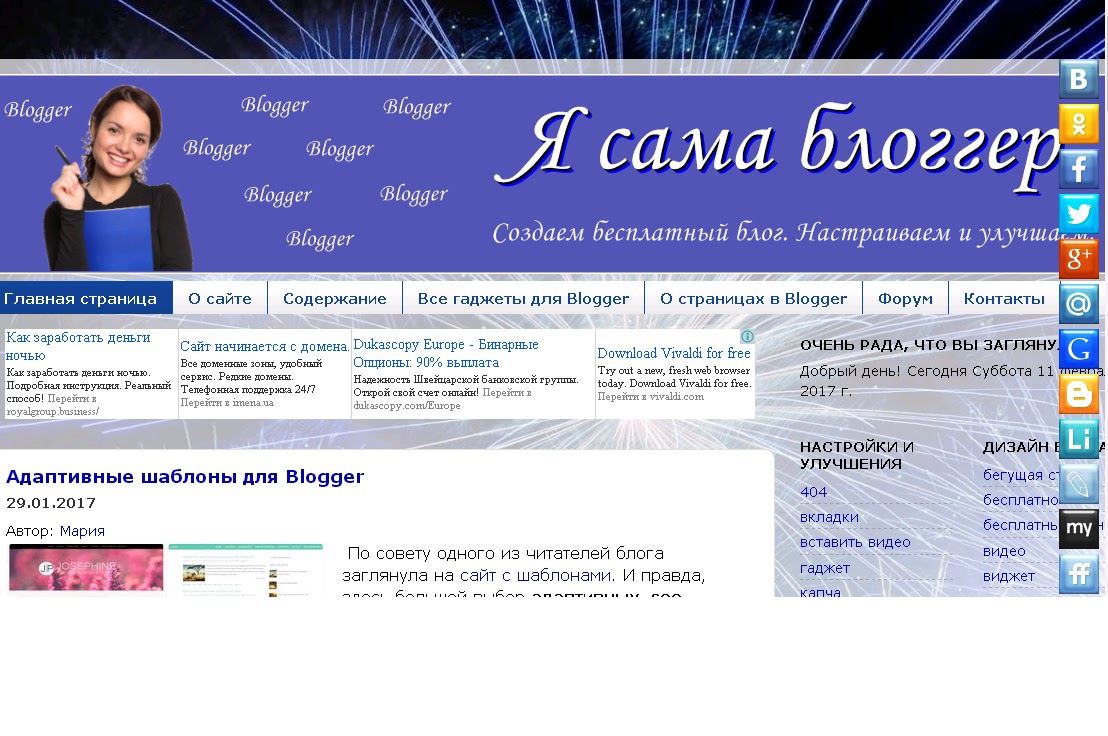Open post Адаптивные шаблоны для Blogger
Viewport: 1108px width, 736px height.
click(x=185, y=477)
